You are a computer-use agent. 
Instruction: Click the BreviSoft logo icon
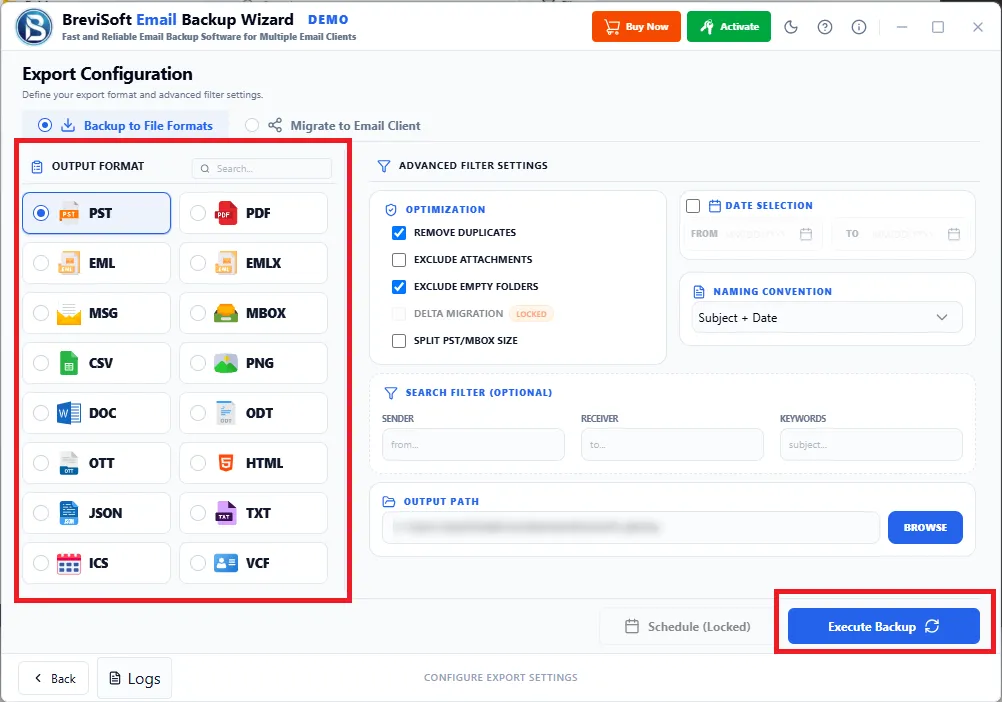coord(34,27)
